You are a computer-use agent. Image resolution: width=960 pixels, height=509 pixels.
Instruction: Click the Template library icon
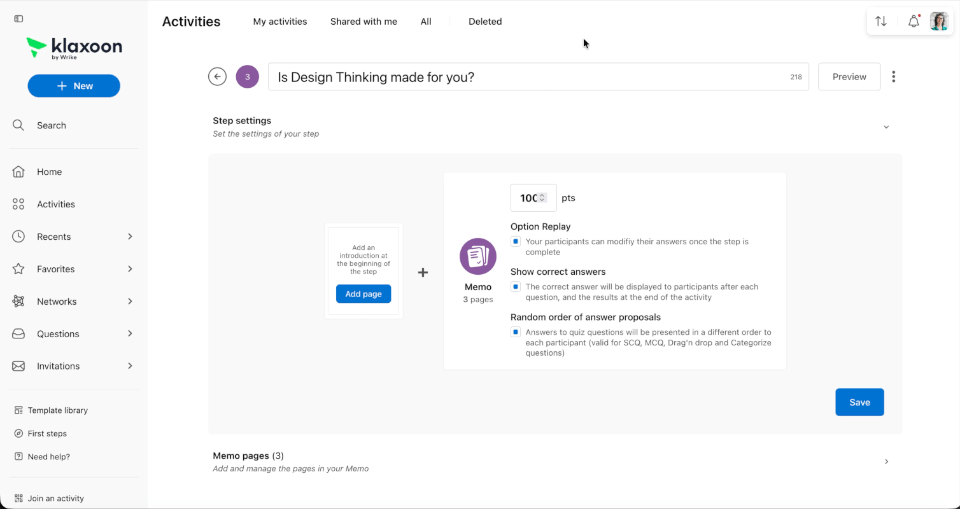[18, 410]
